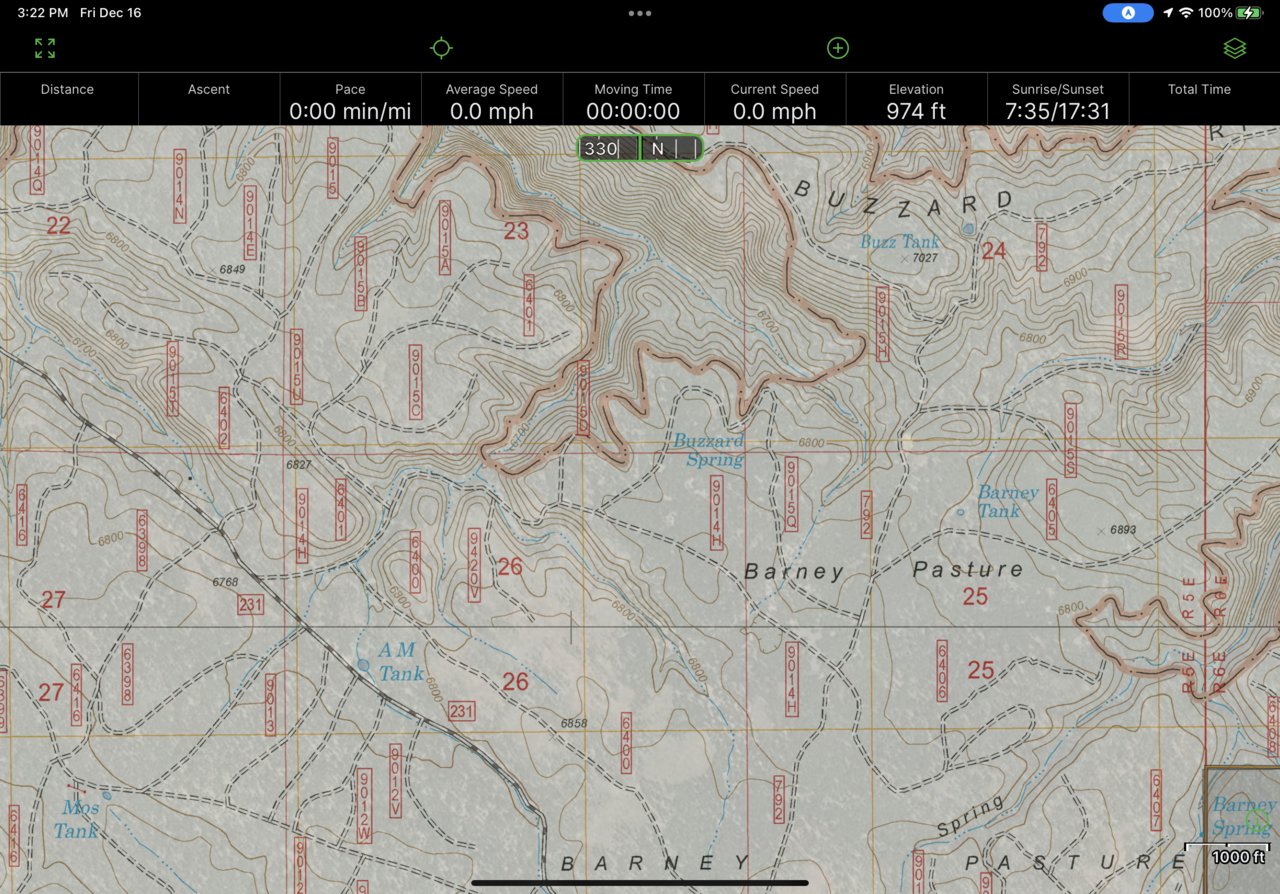Select the Distance stat cell
The height and width of the screenshot is (894, 1280).
[x=67, y=99]
